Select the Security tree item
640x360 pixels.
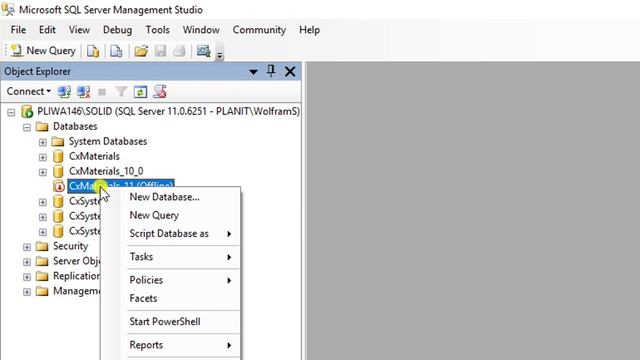[70, 246]
